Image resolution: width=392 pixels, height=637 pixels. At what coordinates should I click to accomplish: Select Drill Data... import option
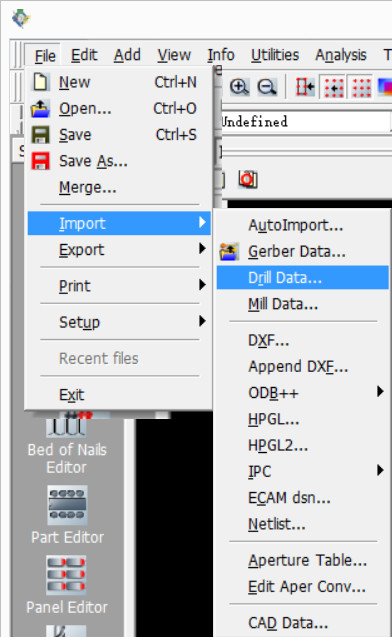click(302, 278)
